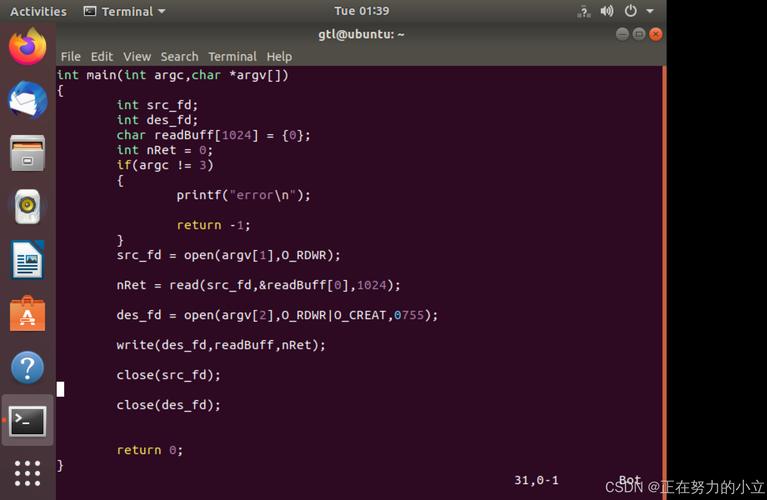The width and height of the screenshot is (767, 500).
Task: Open the Terminal menu in menu bar
Action: click(x=232, y=57)
